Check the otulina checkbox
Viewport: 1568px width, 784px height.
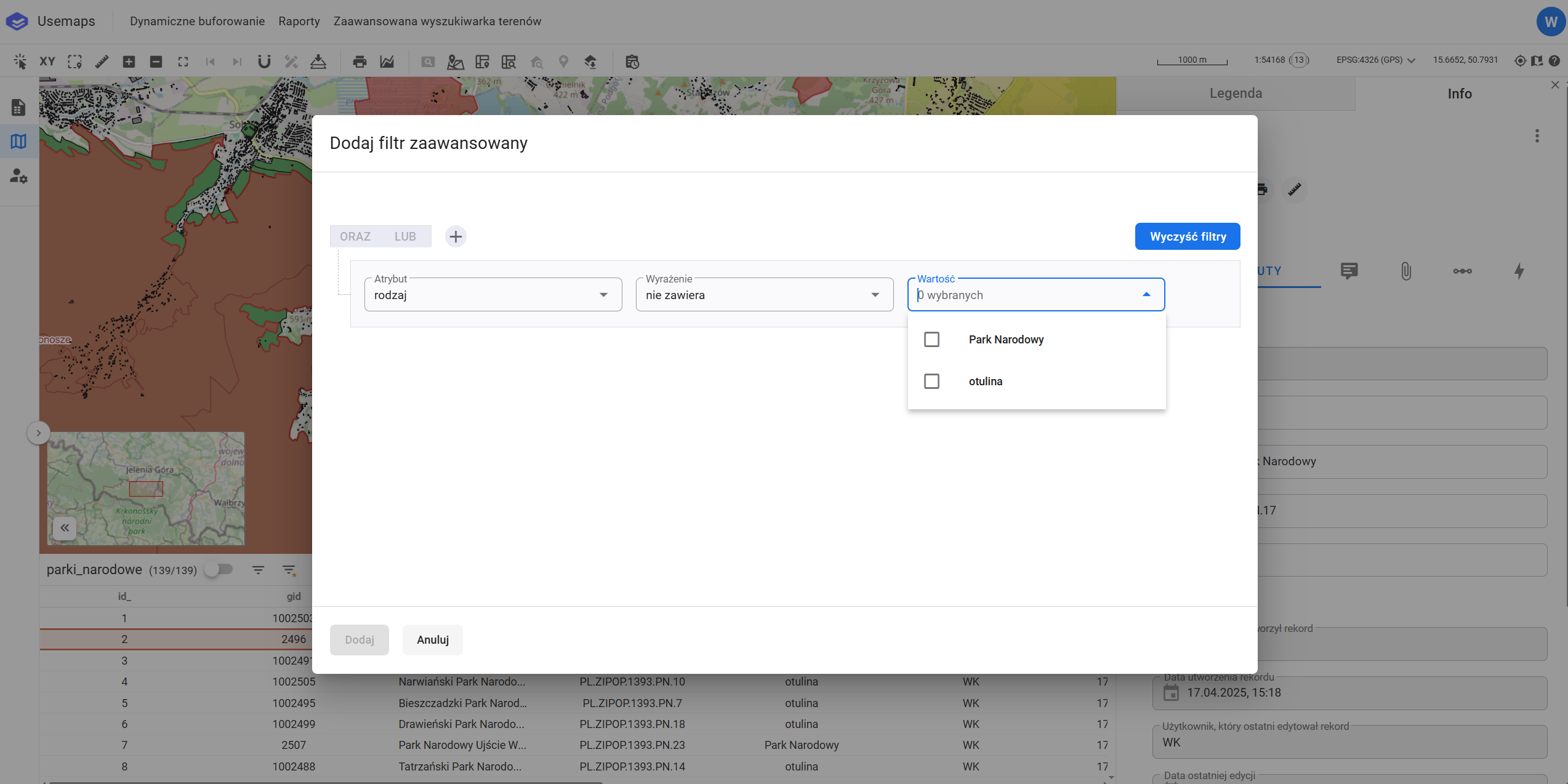931,382
